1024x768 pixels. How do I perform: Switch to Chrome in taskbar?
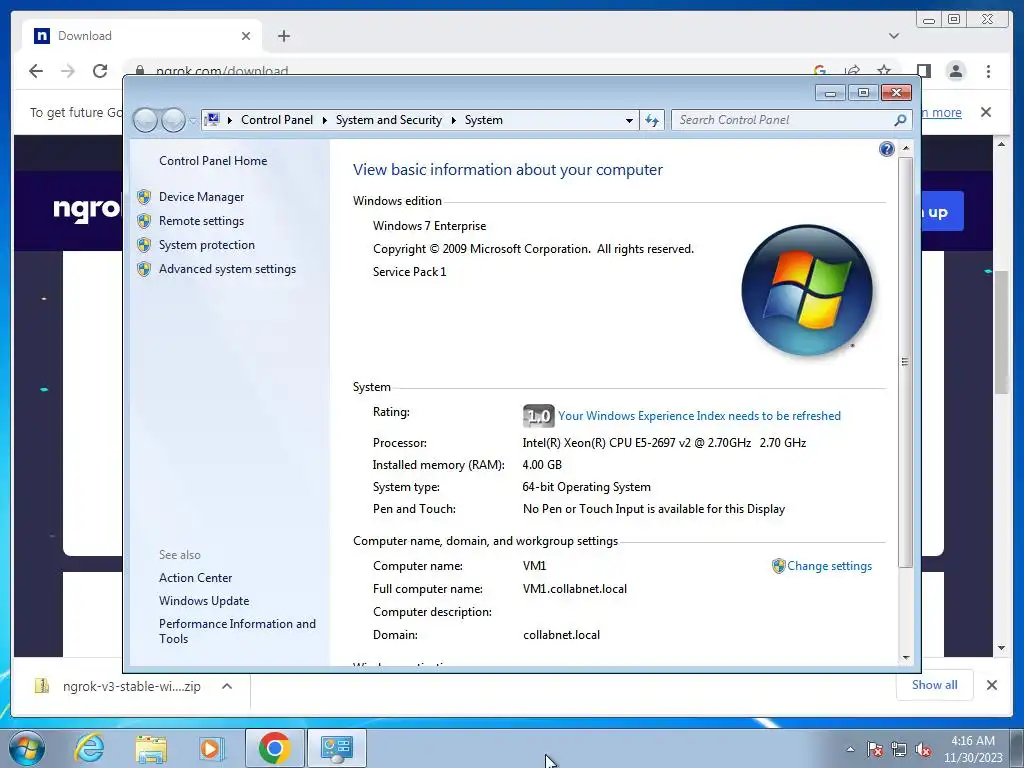pos(275,748)
